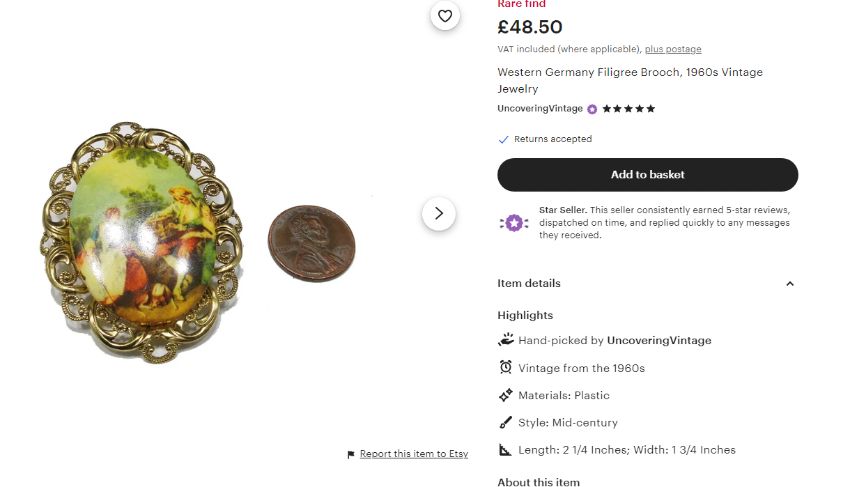Add the brooch to basket

pos(647,175)
